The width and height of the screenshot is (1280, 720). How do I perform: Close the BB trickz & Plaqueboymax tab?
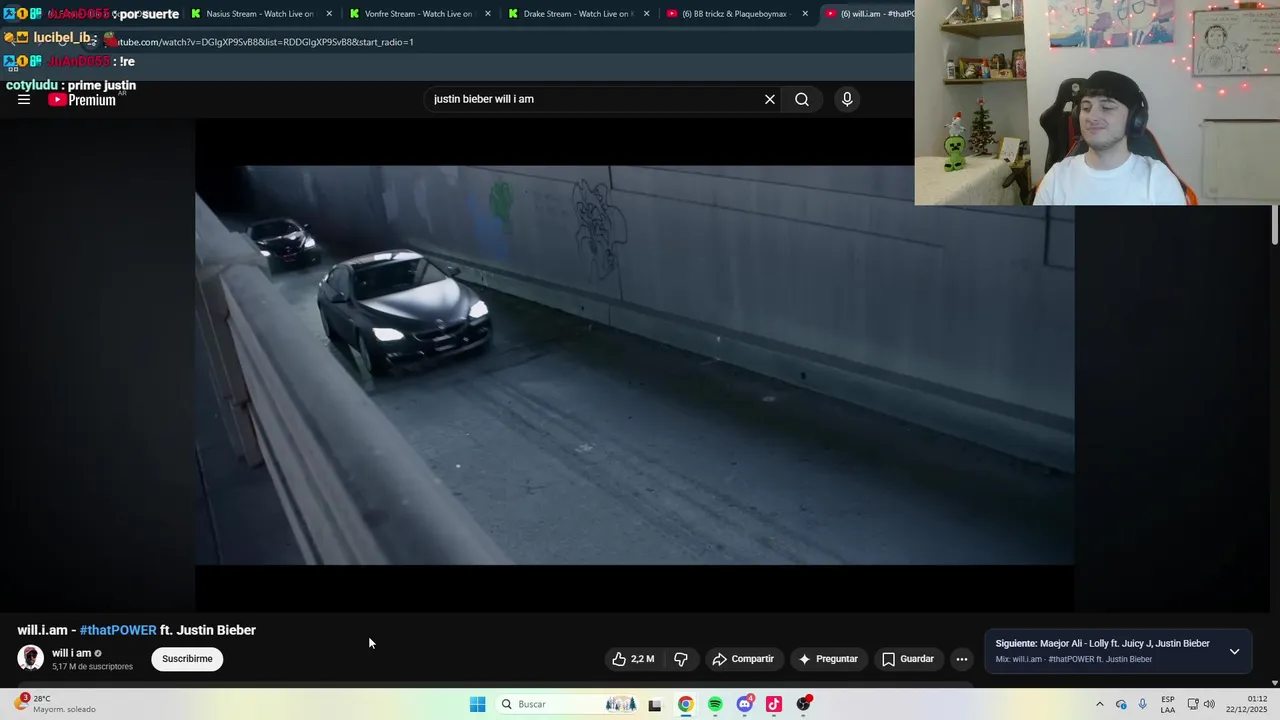[805, 14]
